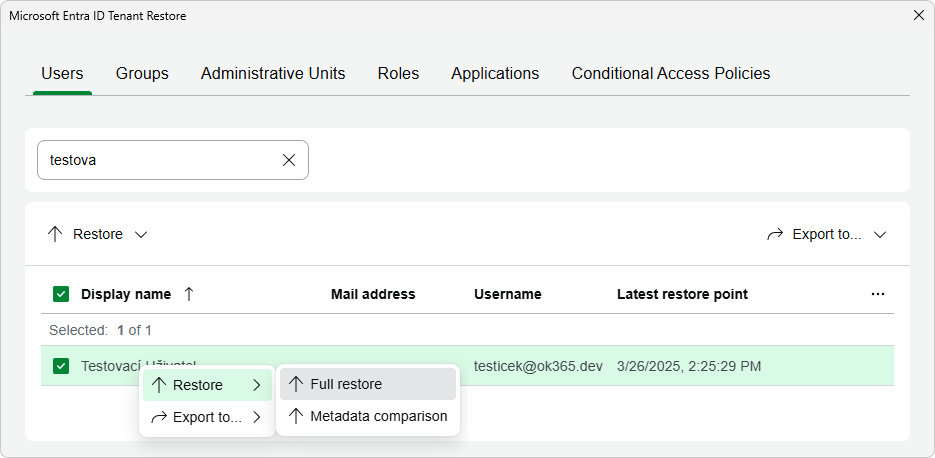The width and height of the screenshot is (935, 458).
Task: Click the username testicek@ok365.dev
Action: pyautogui.click(x=538, y=366)
